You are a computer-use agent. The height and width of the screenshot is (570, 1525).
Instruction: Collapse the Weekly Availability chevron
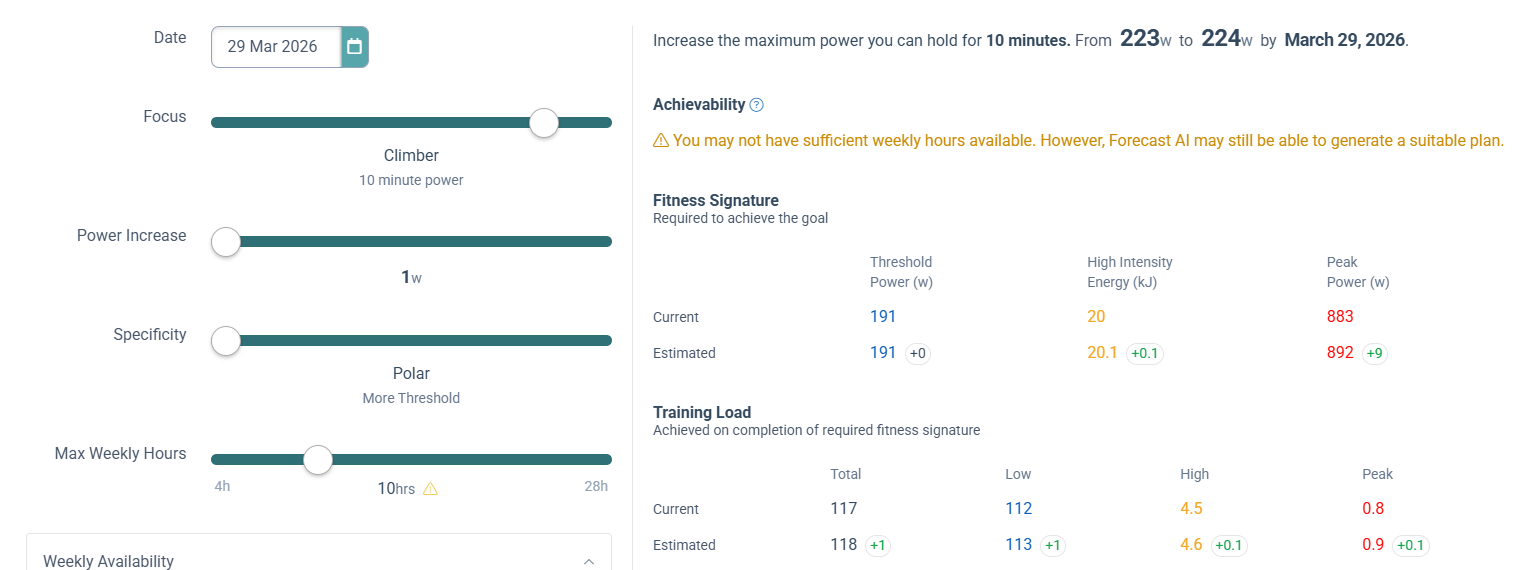pyautogui.click(x=589, y=562)
